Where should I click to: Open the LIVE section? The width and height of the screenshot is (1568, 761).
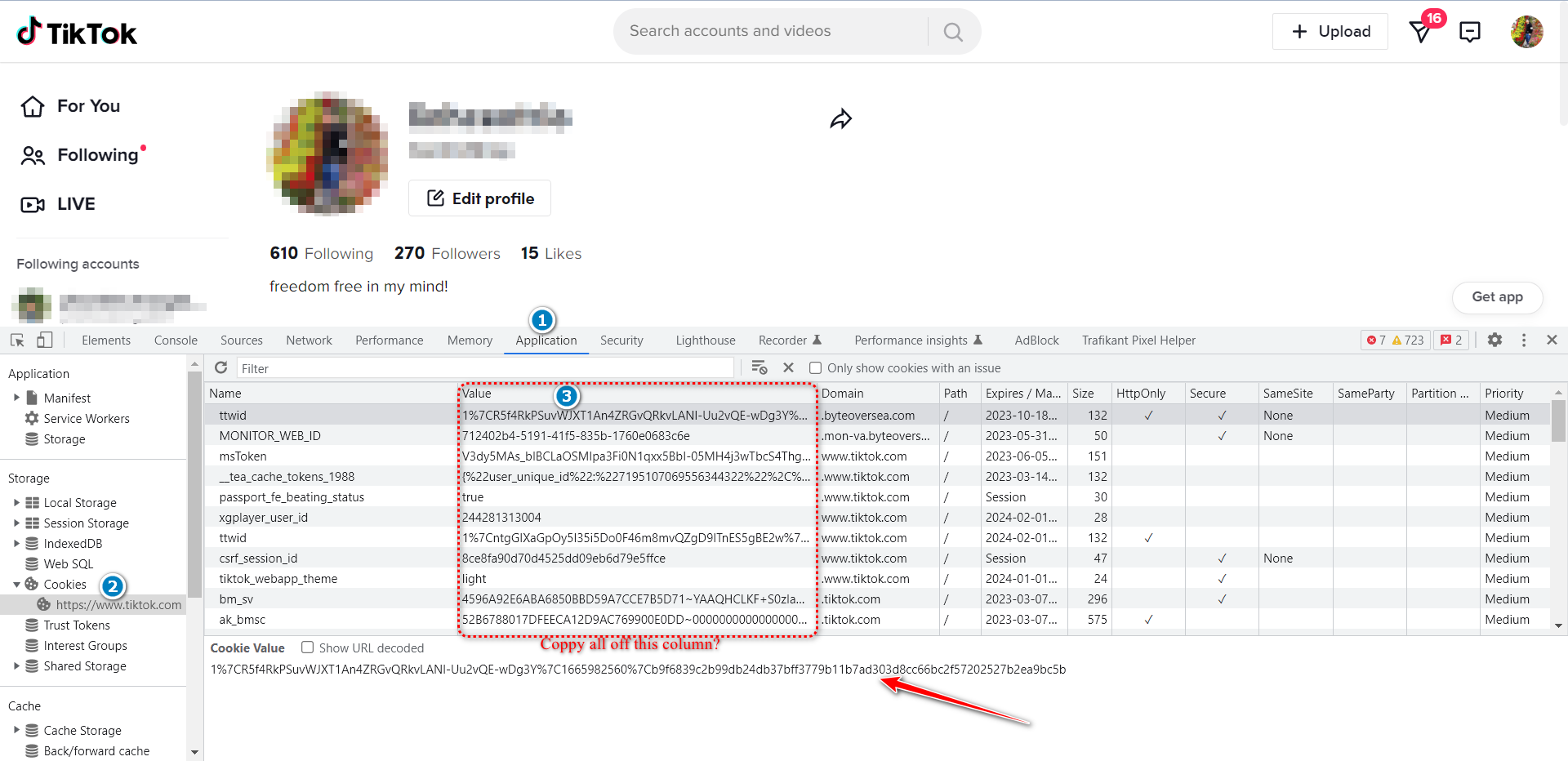pos(58,204)
